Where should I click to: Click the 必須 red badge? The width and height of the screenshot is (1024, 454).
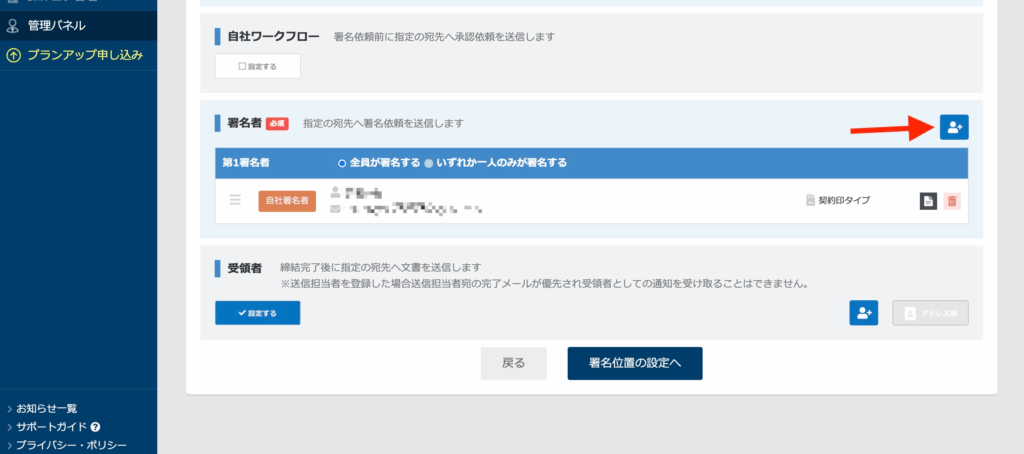pyautogui.click(x=277, y=123)
